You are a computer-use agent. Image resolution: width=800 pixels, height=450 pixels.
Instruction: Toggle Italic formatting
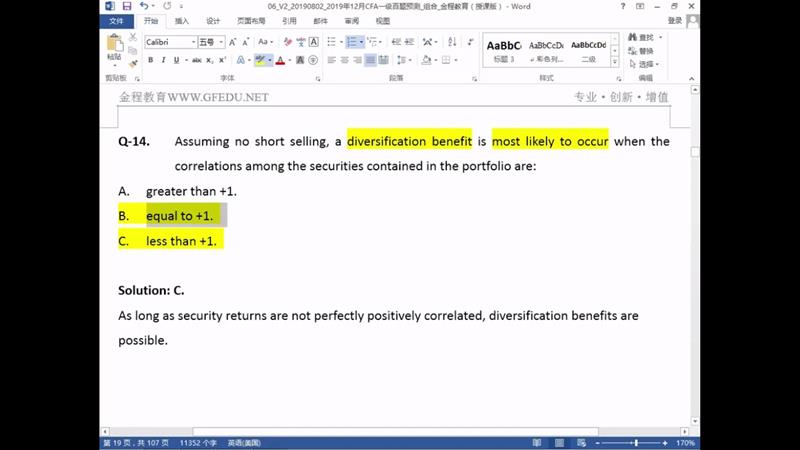point(163,60)
